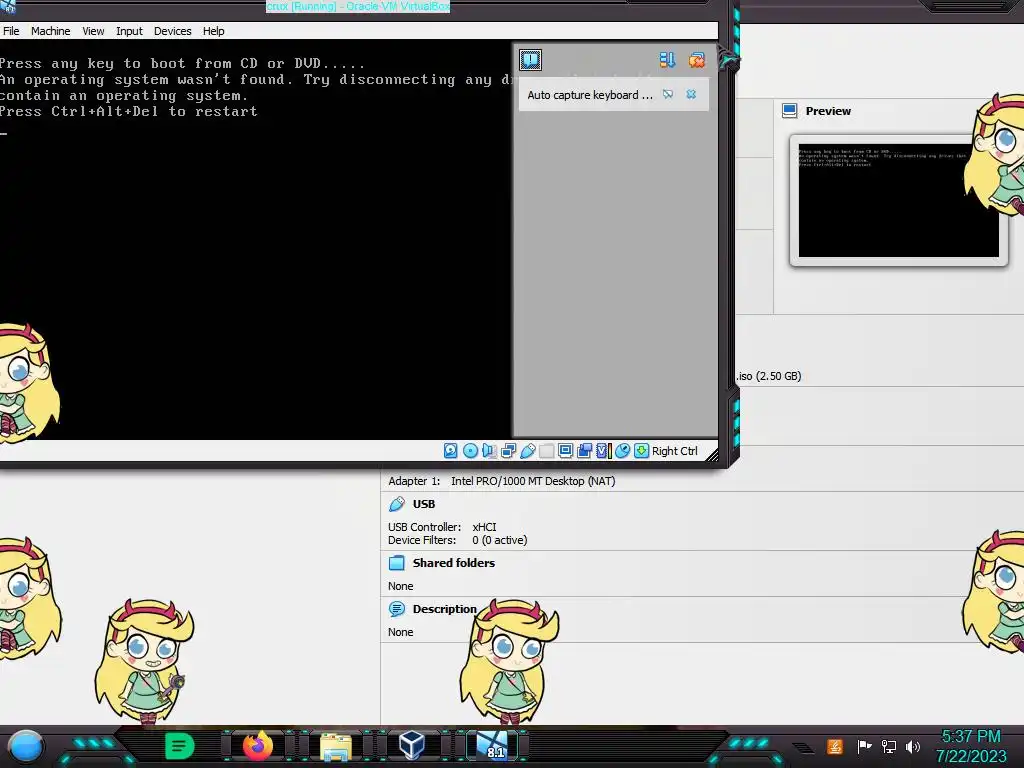The width and height of the screenshot is (1024, 768).
Task: Open File Explorer from the taskbar
Action: [x=336, y=746]
